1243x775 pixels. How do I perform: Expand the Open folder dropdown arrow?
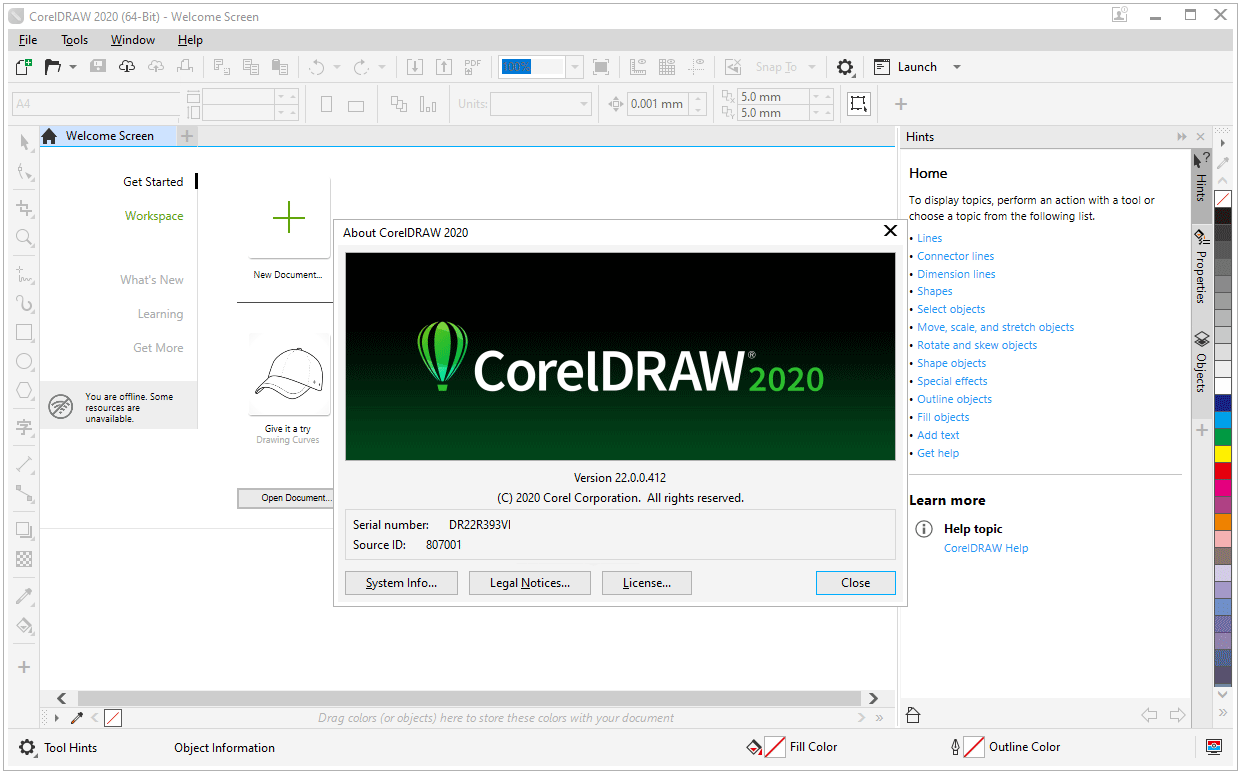(73, 67)
